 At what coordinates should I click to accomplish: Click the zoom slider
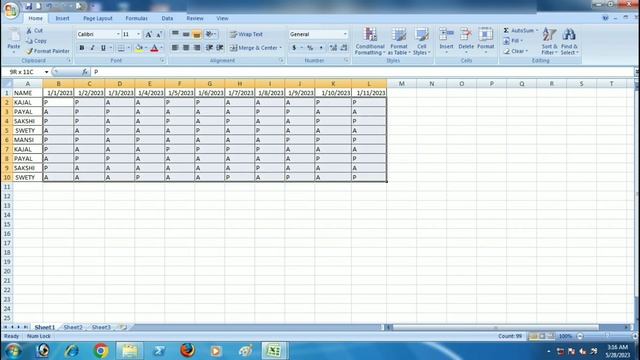pos(606,336)
